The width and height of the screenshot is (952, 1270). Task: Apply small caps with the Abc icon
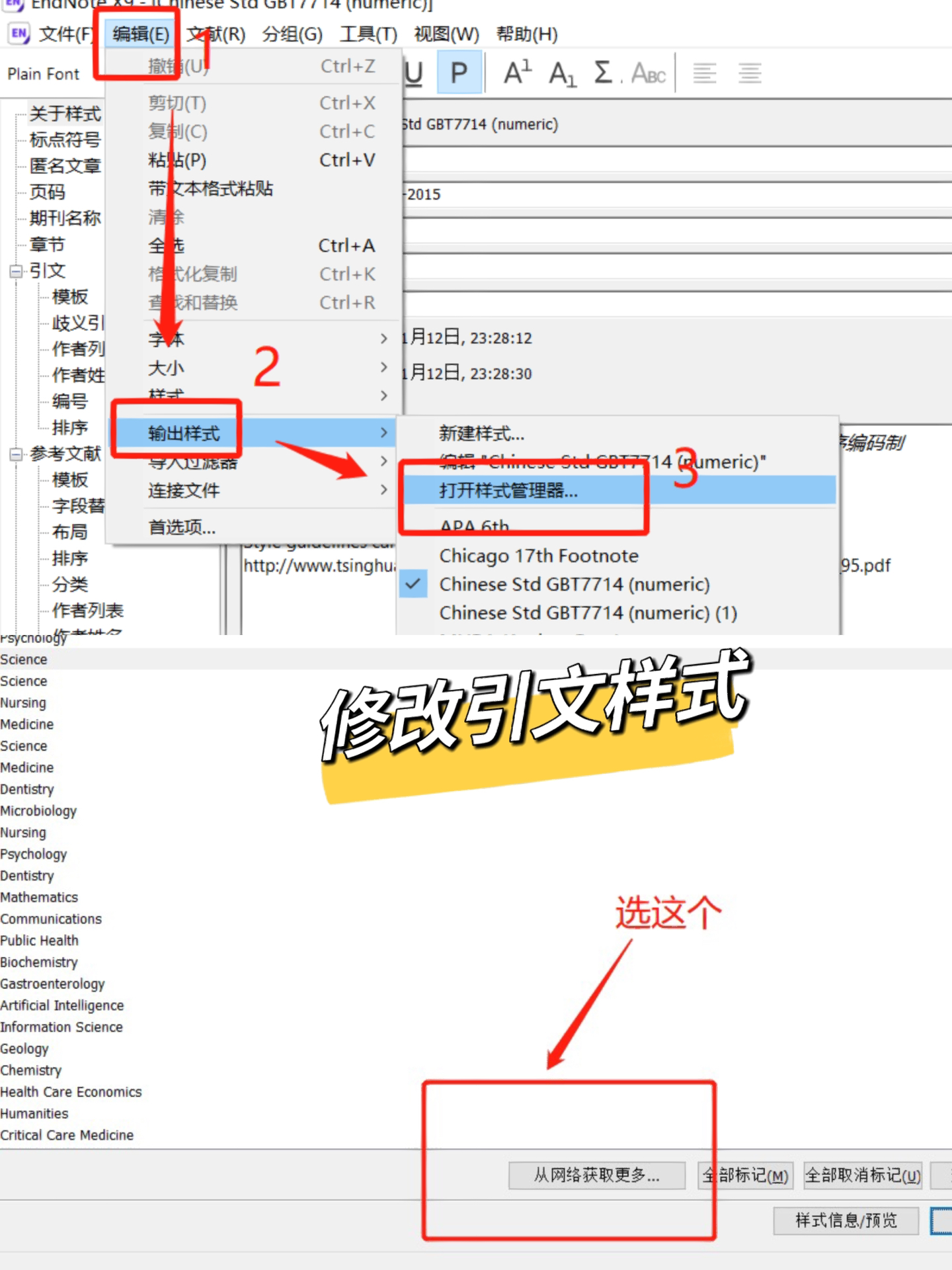point(649,73)
